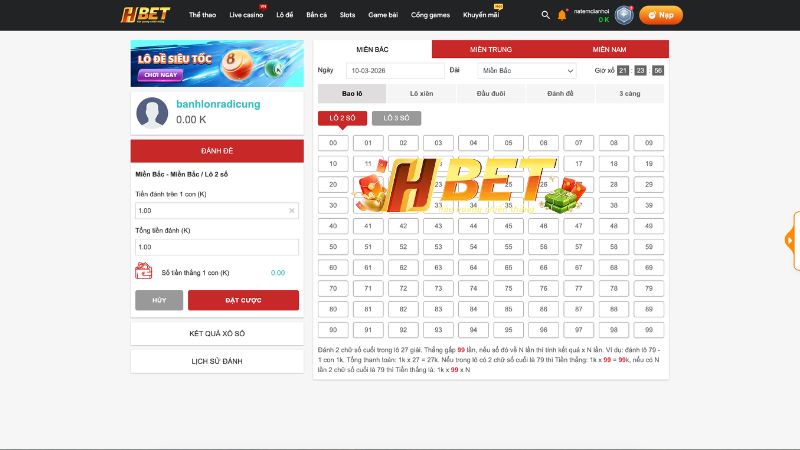The width and height of the screenshot is (800, 450).
Task: Click the HBET logo in header
Action: 145,15
